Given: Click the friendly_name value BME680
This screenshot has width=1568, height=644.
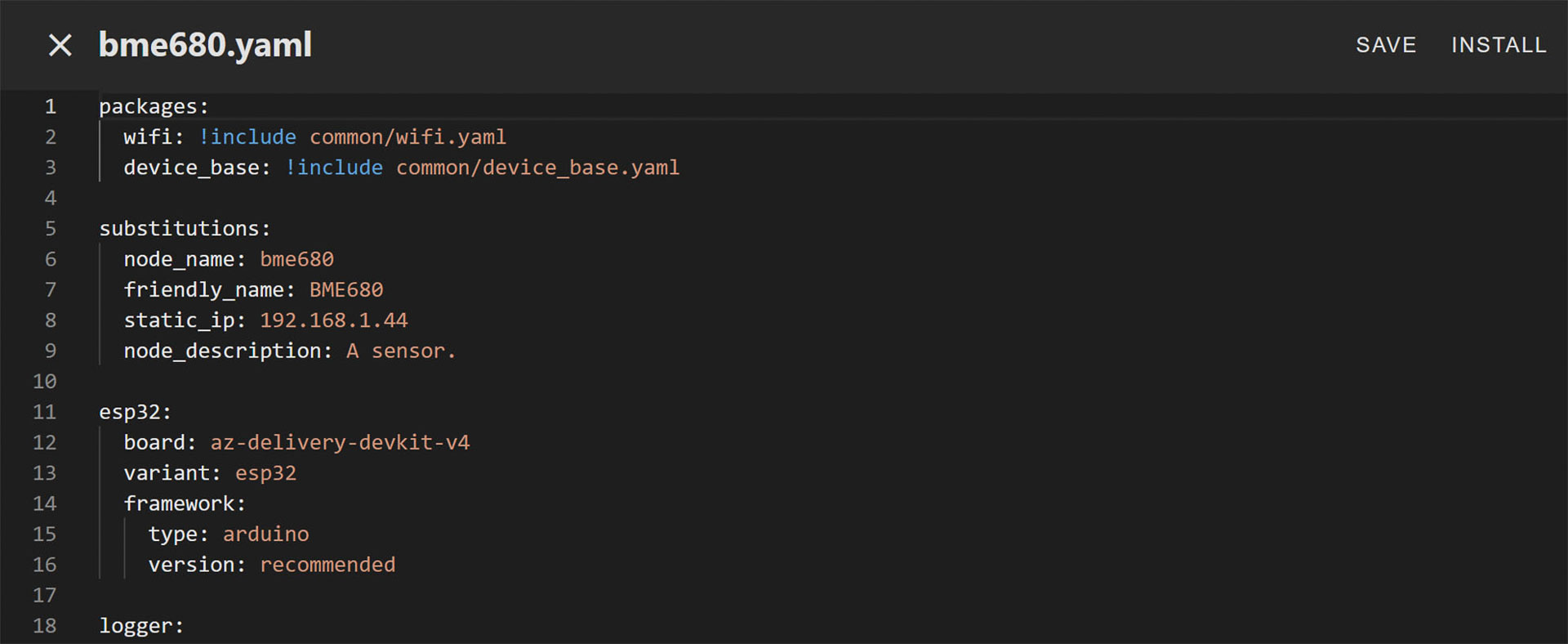Looking at the screenshot, I should [x=345, y=290].
